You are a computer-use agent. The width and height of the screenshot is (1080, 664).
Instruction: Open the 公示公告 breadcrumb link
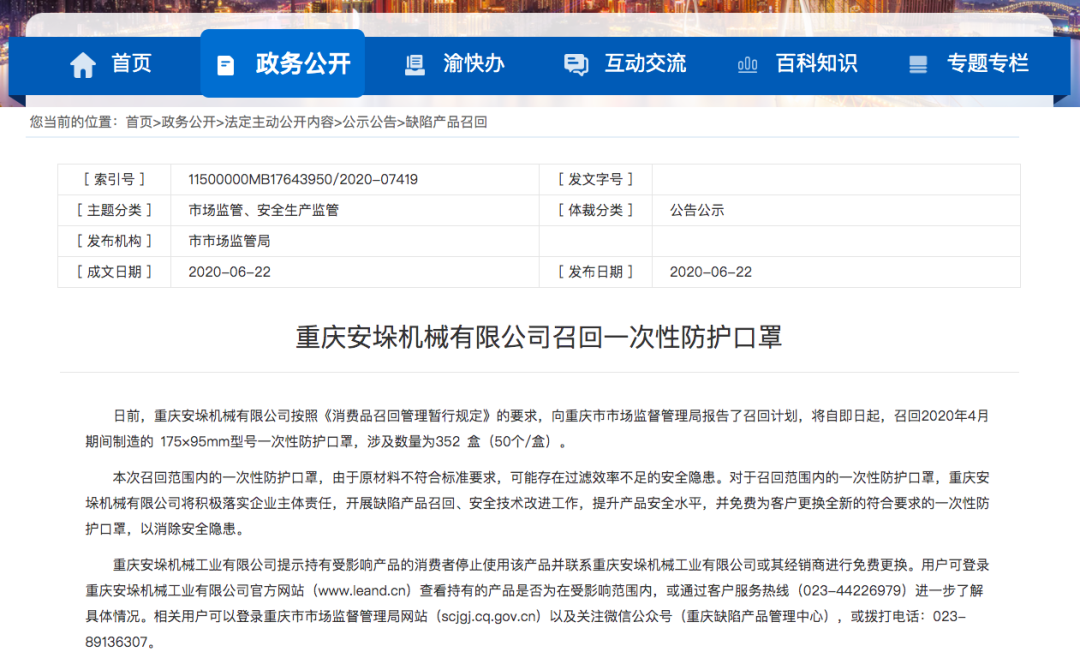(x=370, y=122)
